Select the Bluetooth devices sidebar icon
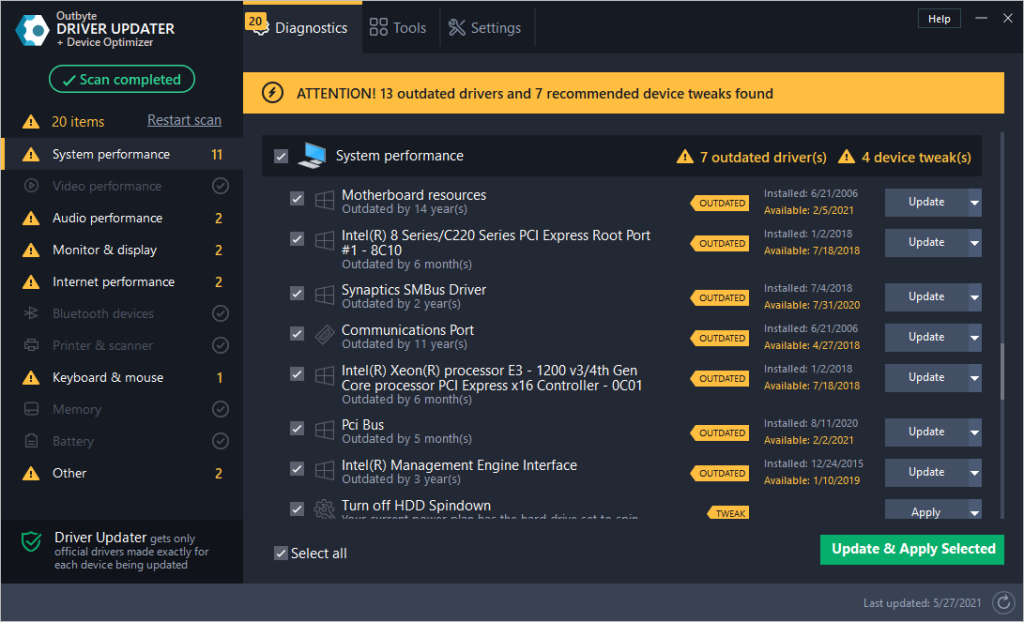The width and height of the screenshot is (1024, 622). pyautogui.click(x=32, y=313)
